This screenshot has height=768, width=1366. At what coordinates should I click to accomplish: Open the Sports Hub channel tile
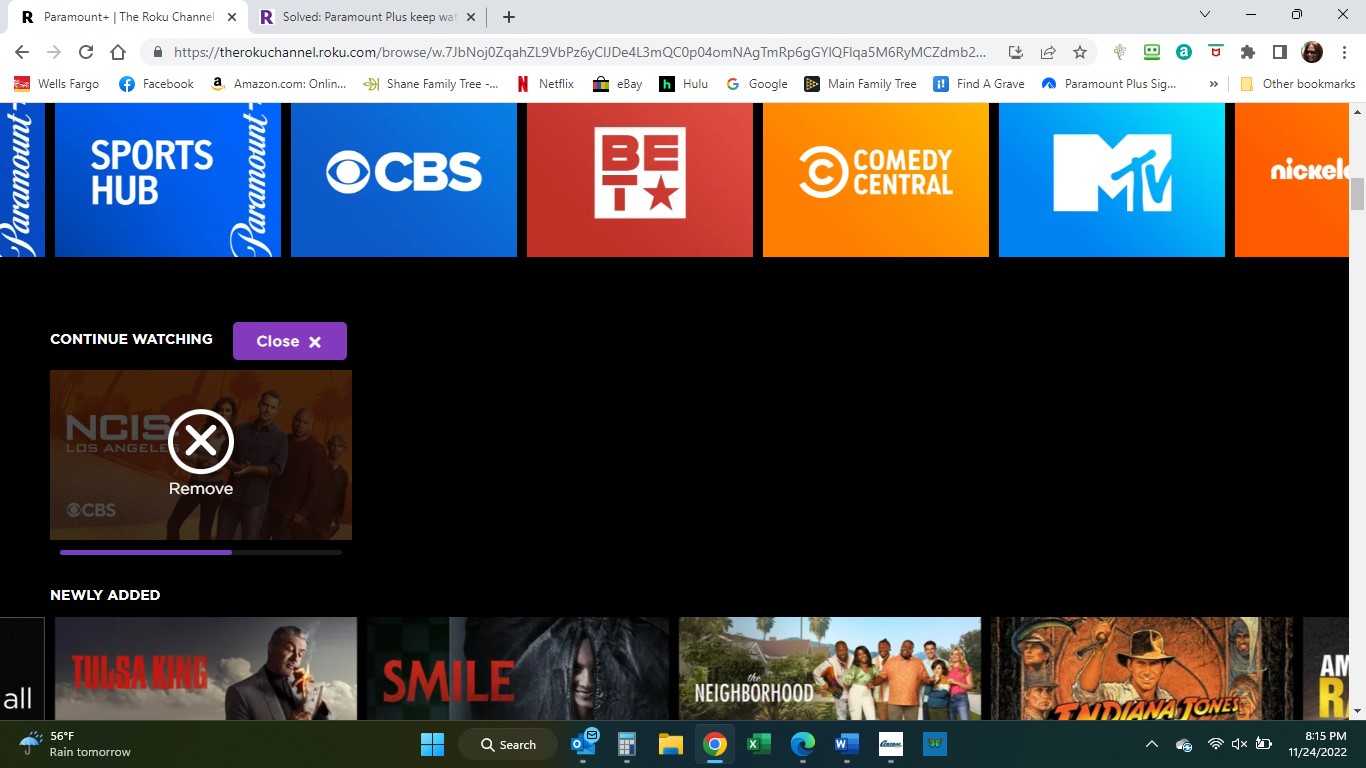tap(168, 180)
